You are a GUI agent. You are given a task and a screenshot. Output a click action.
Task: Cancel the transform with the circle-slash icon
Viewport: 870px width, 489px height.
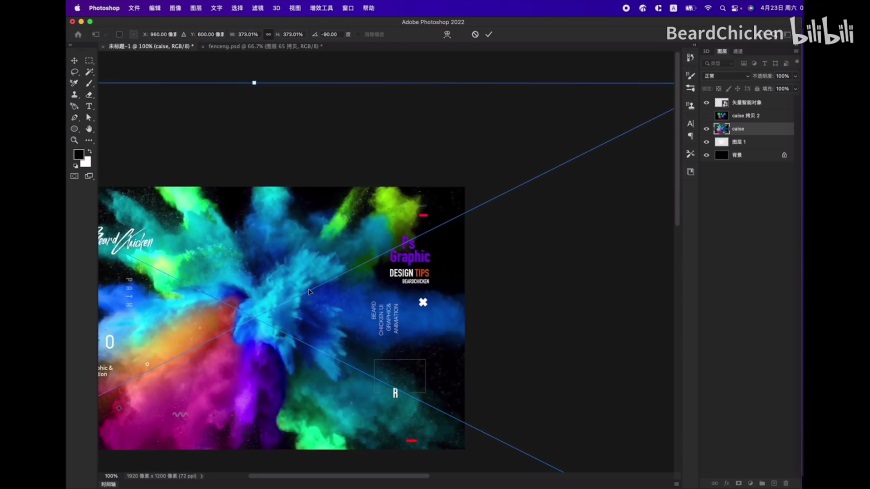coord(475,34)
